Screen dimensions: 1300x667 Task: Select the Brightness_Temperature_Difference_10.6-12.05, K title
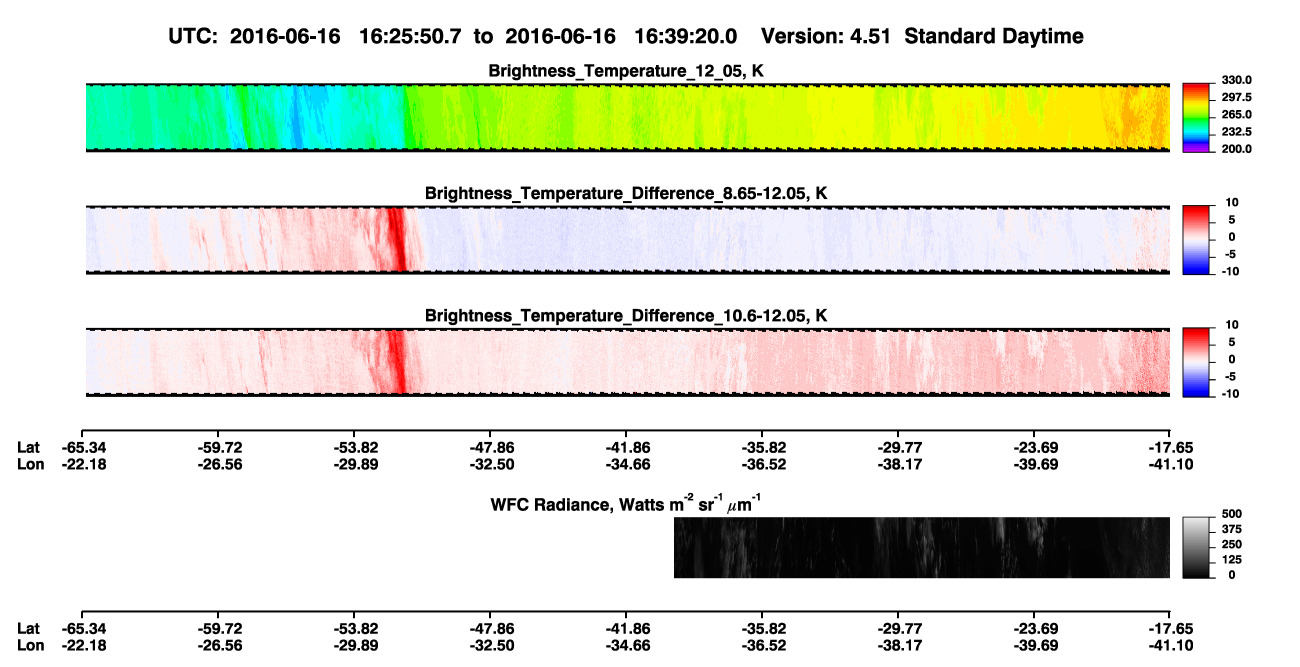tap(626, 315)
